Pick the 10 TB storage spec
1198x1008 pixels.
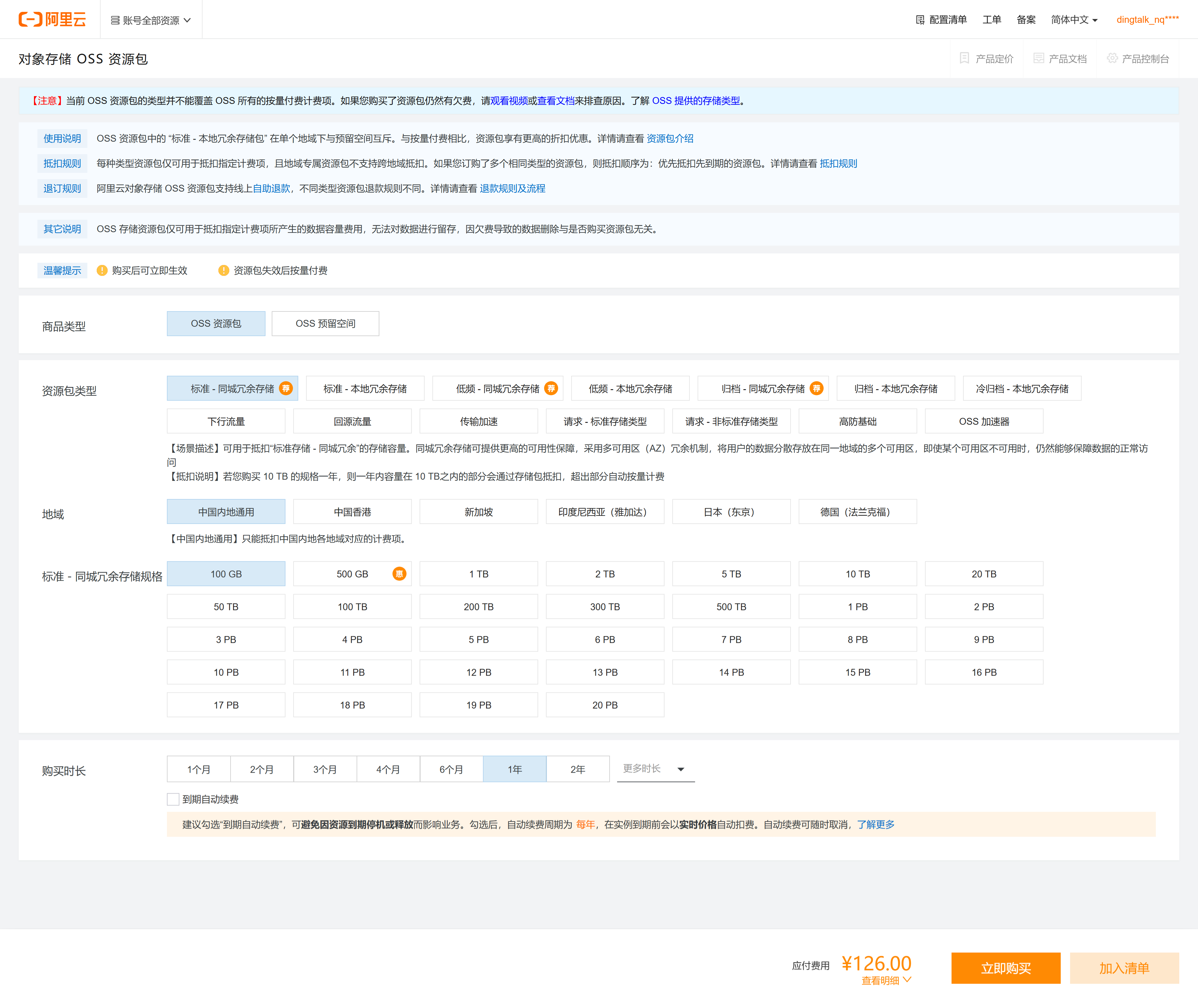[x=858, y=574]
